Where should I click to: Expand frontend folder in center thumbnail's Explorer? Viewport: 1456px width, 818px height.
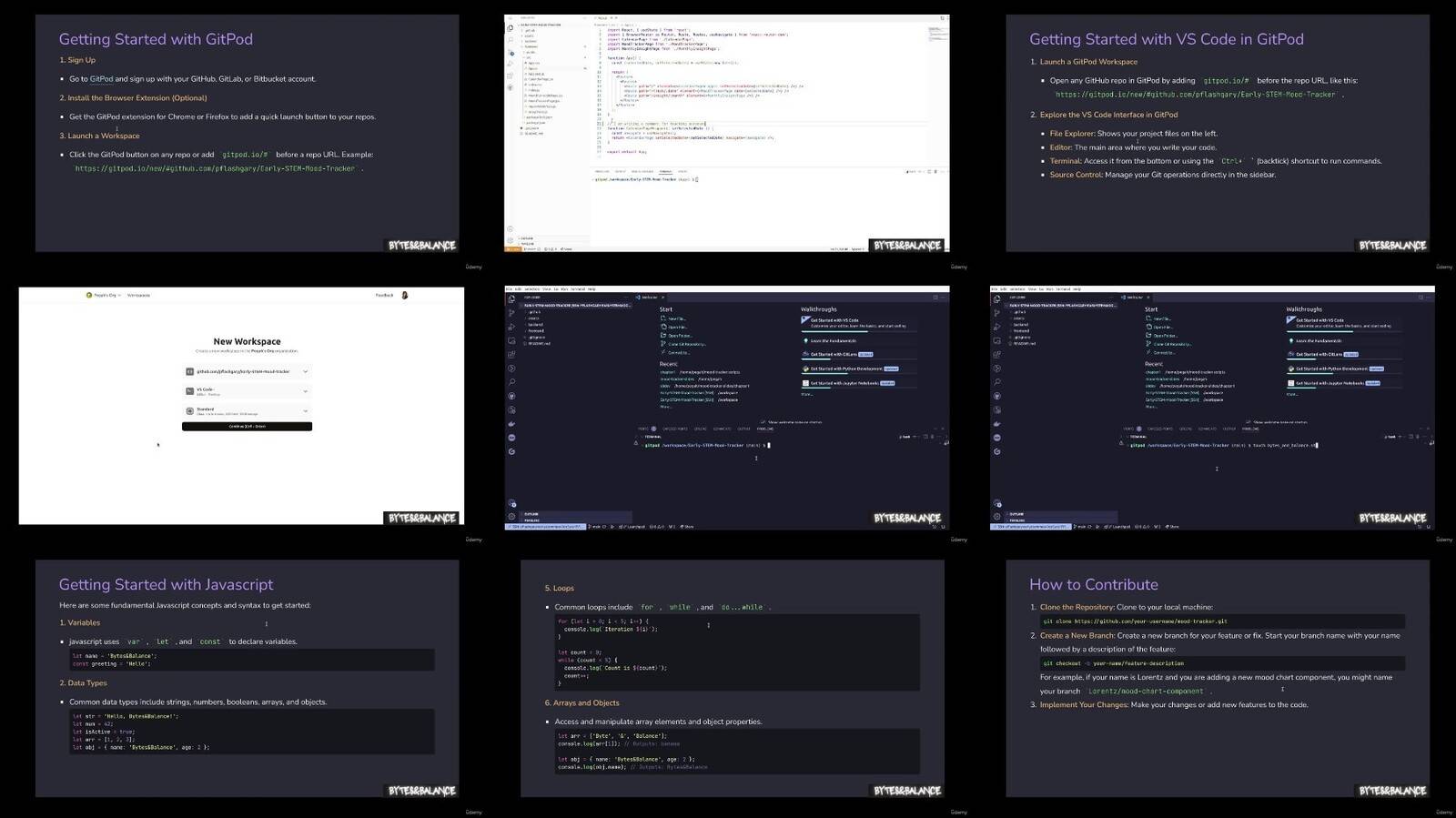tap(534, 330)
